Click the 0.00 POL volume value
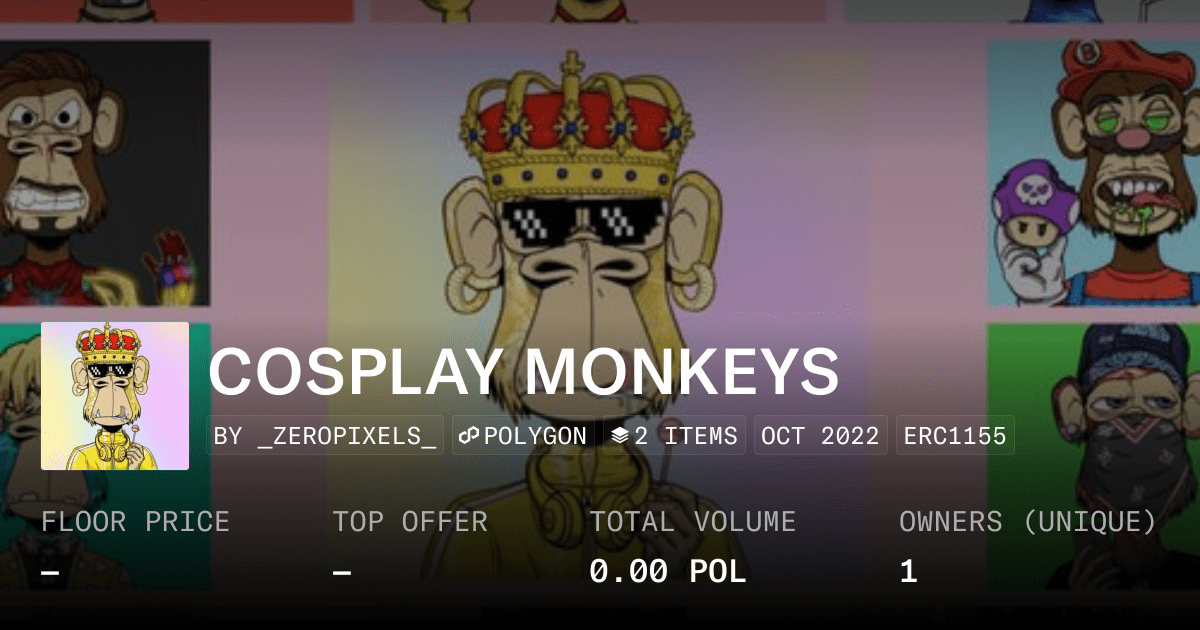 667,572
